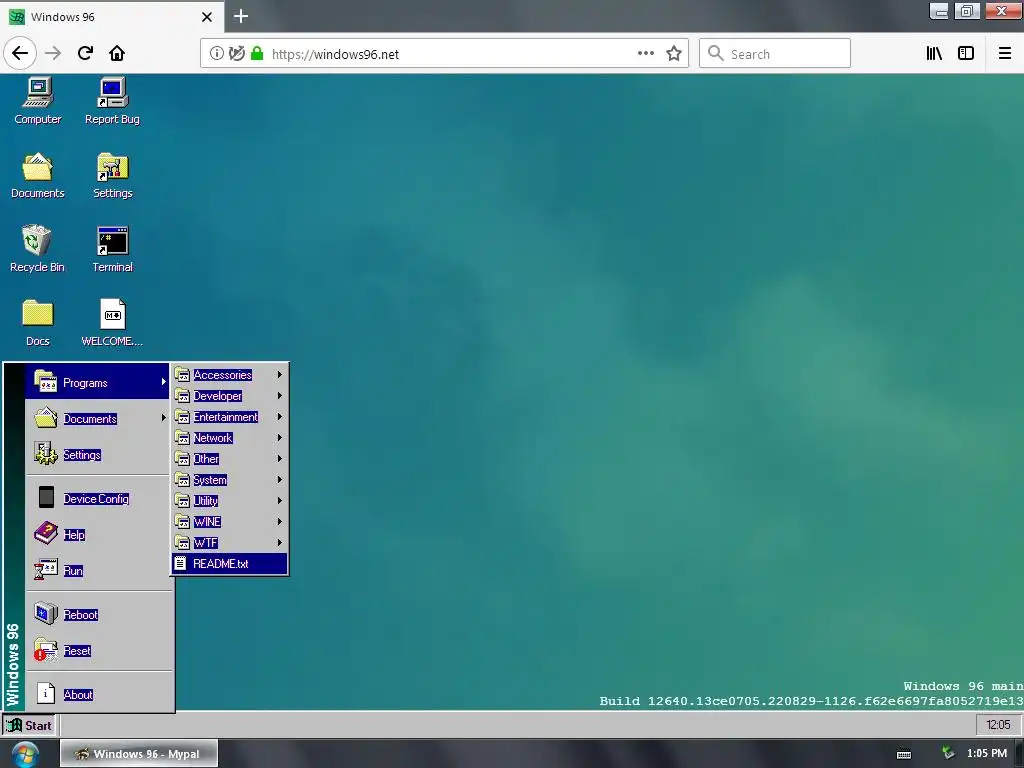This screenshot has height=768, width=1024.
Task: Open Help from the Start menu
Action: pyautogui.click(x=98, y=534)
